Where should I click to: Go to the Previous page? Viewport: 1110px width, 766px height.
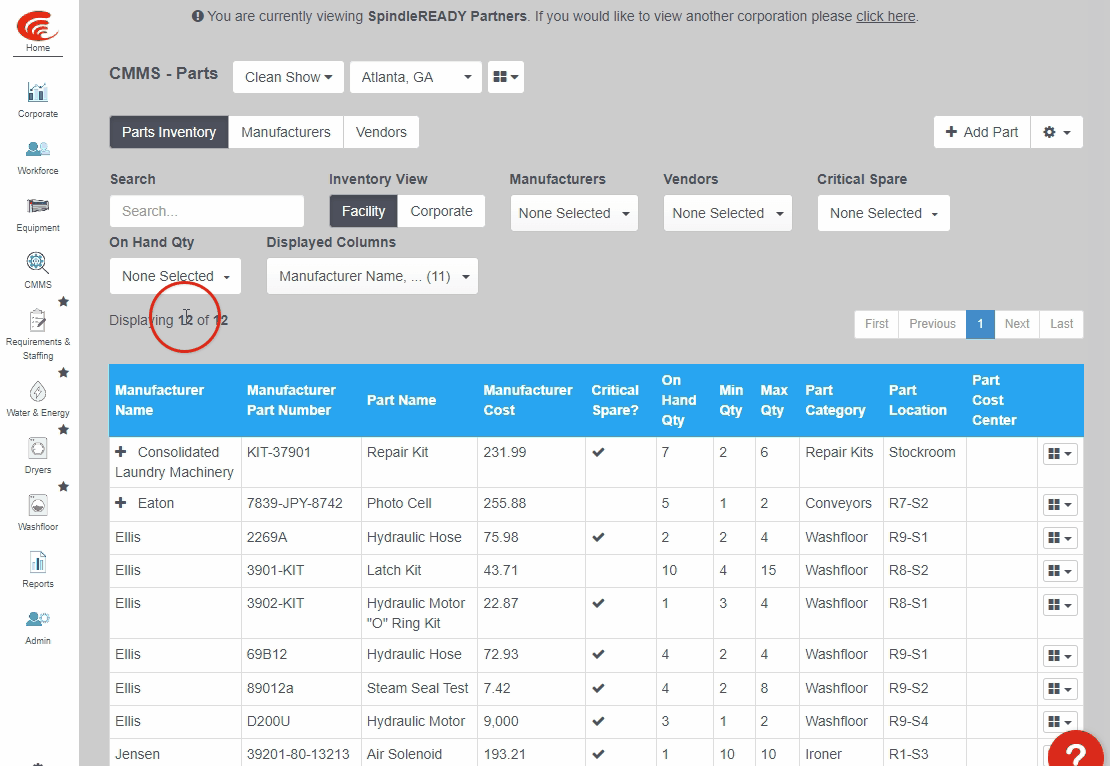[932, 324]
